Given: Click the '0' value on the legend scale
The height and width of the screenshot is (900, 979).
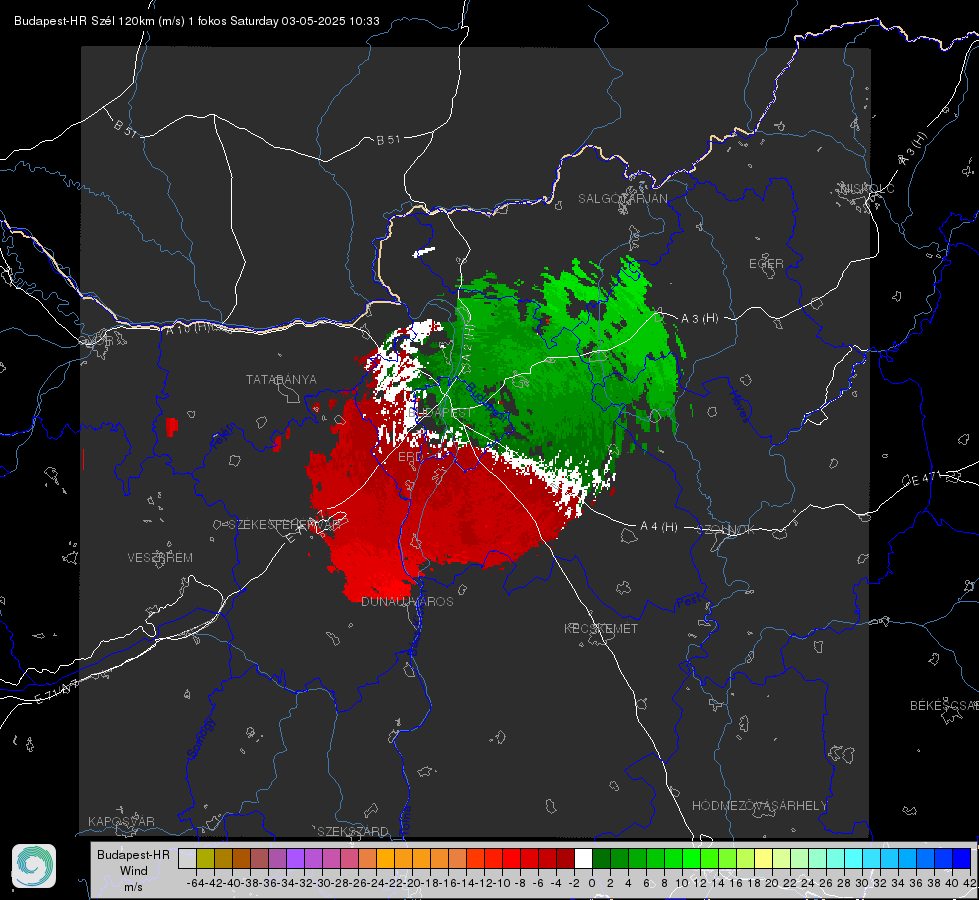Looking at the screenshot, I should tap(592, 883).
